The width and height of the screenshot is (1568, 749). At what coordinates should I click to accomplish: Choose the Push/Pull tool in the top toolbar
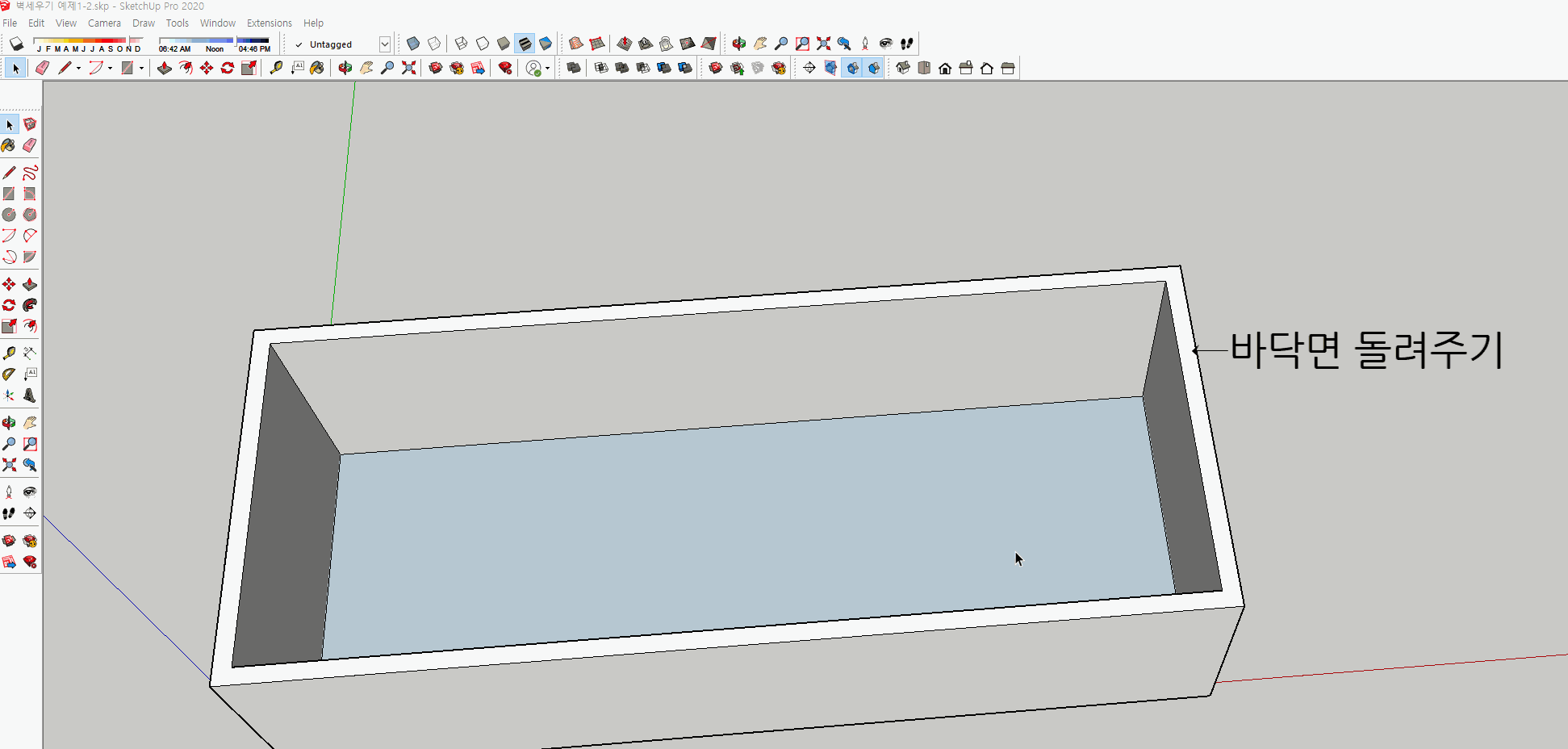click(165, 69)
